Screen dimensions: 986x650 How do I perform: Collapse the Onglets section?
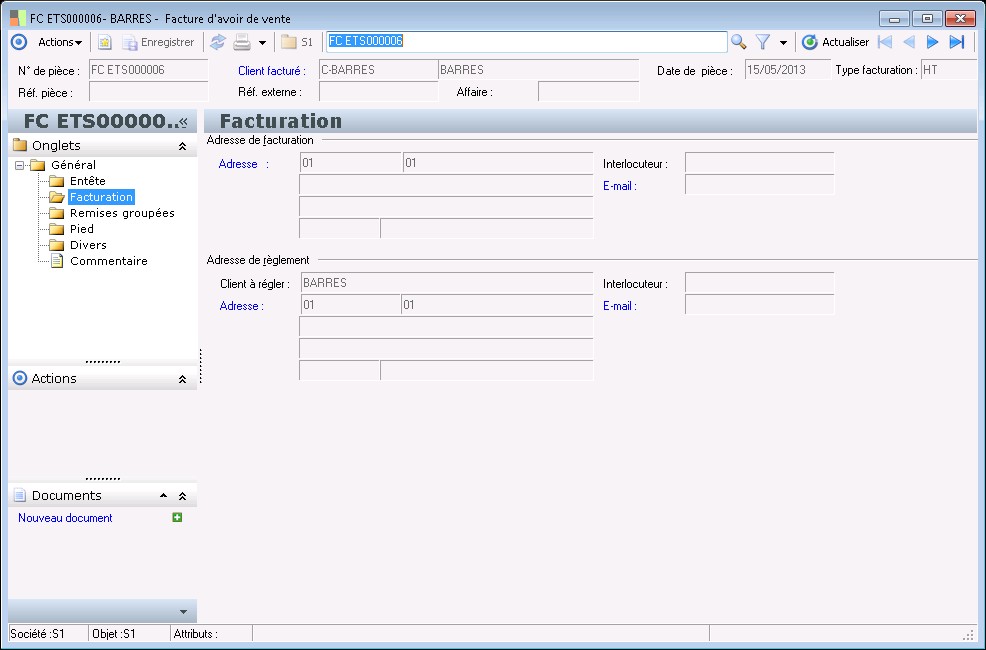(182, 146)
